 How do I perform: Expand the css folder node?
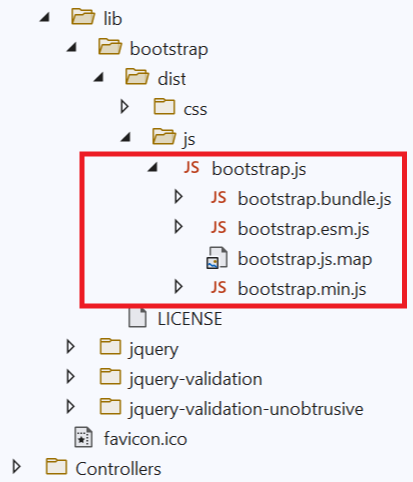click(125, 107)
